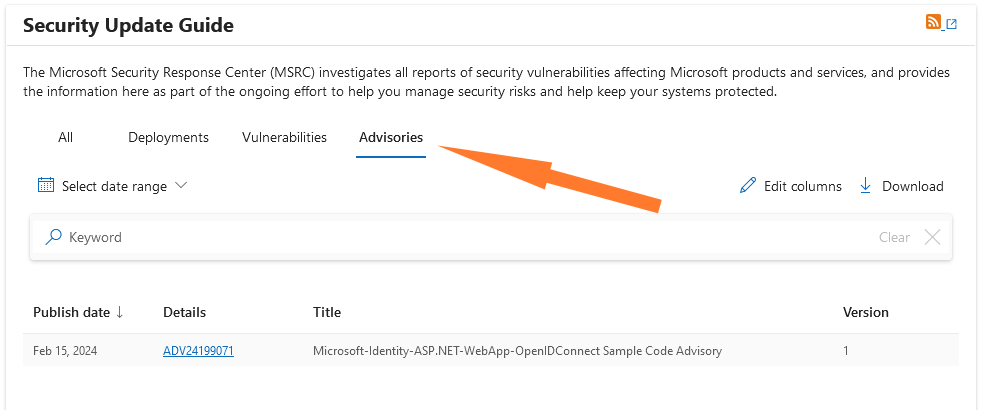Open advisory ADV24199071 link
981x410 pixels.
(198, 351)
